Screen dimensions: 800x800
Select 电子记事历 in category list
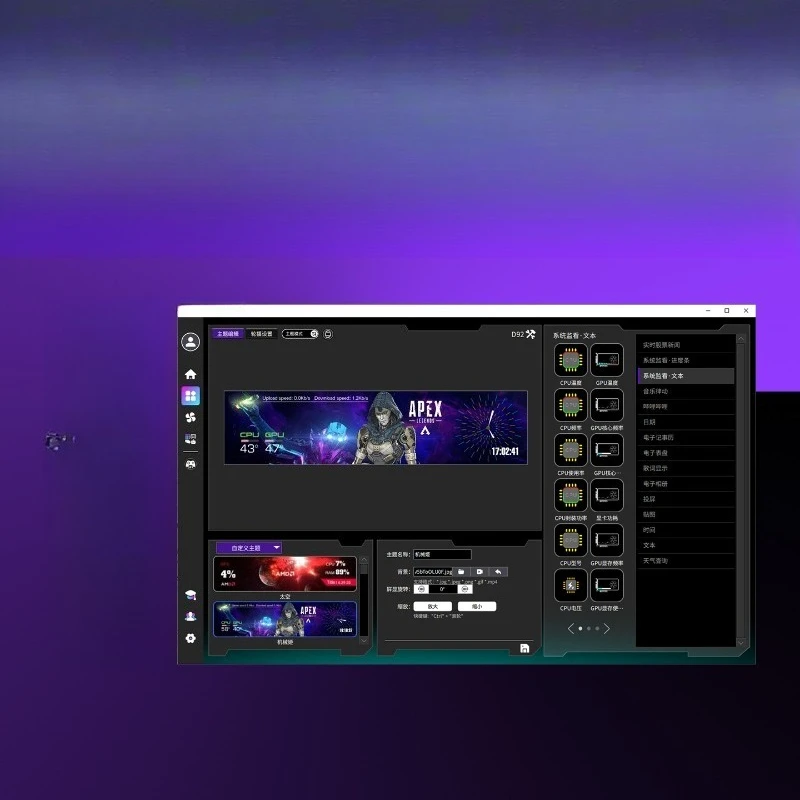pos(686,438)
